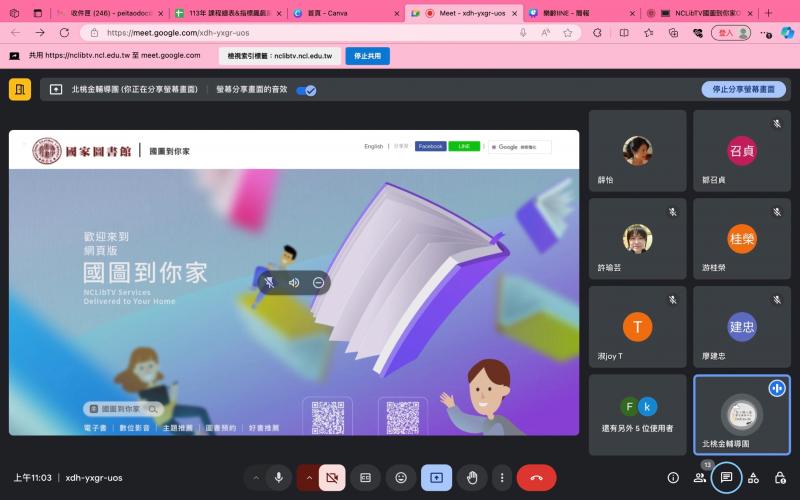Open browser extensions puzzle icon
This screenshot has height=500, width=800.
pos(597,33)
